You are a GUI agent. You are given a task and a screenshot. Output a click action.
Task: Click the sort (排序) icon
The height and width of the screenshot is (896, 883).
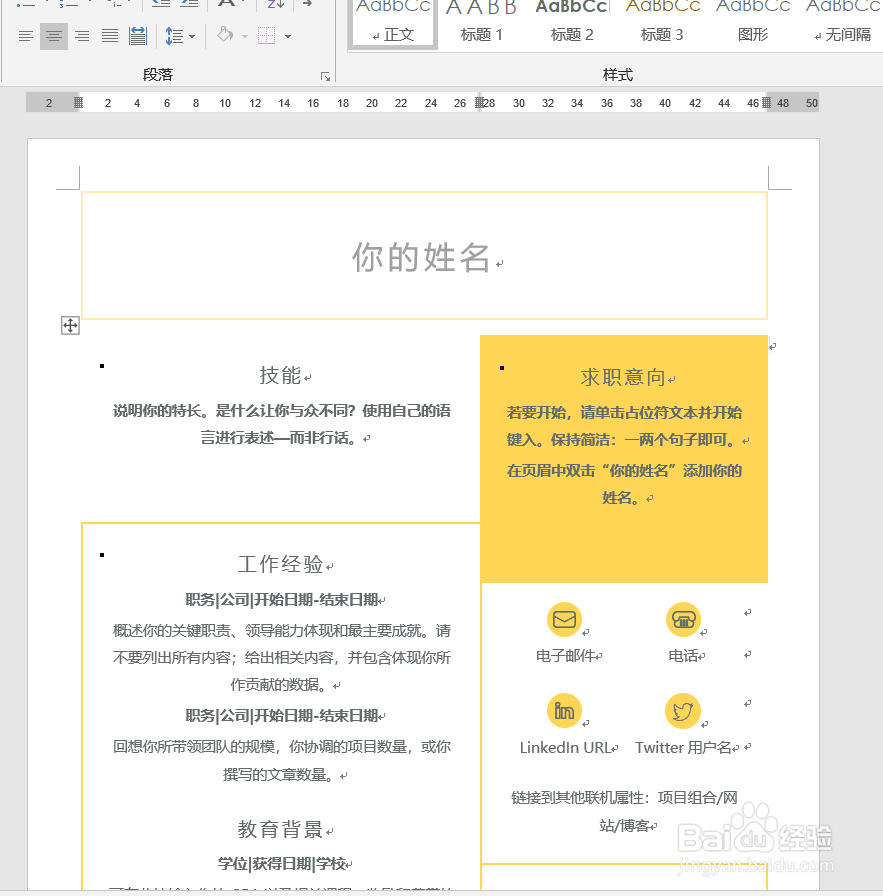click(274, 6)
